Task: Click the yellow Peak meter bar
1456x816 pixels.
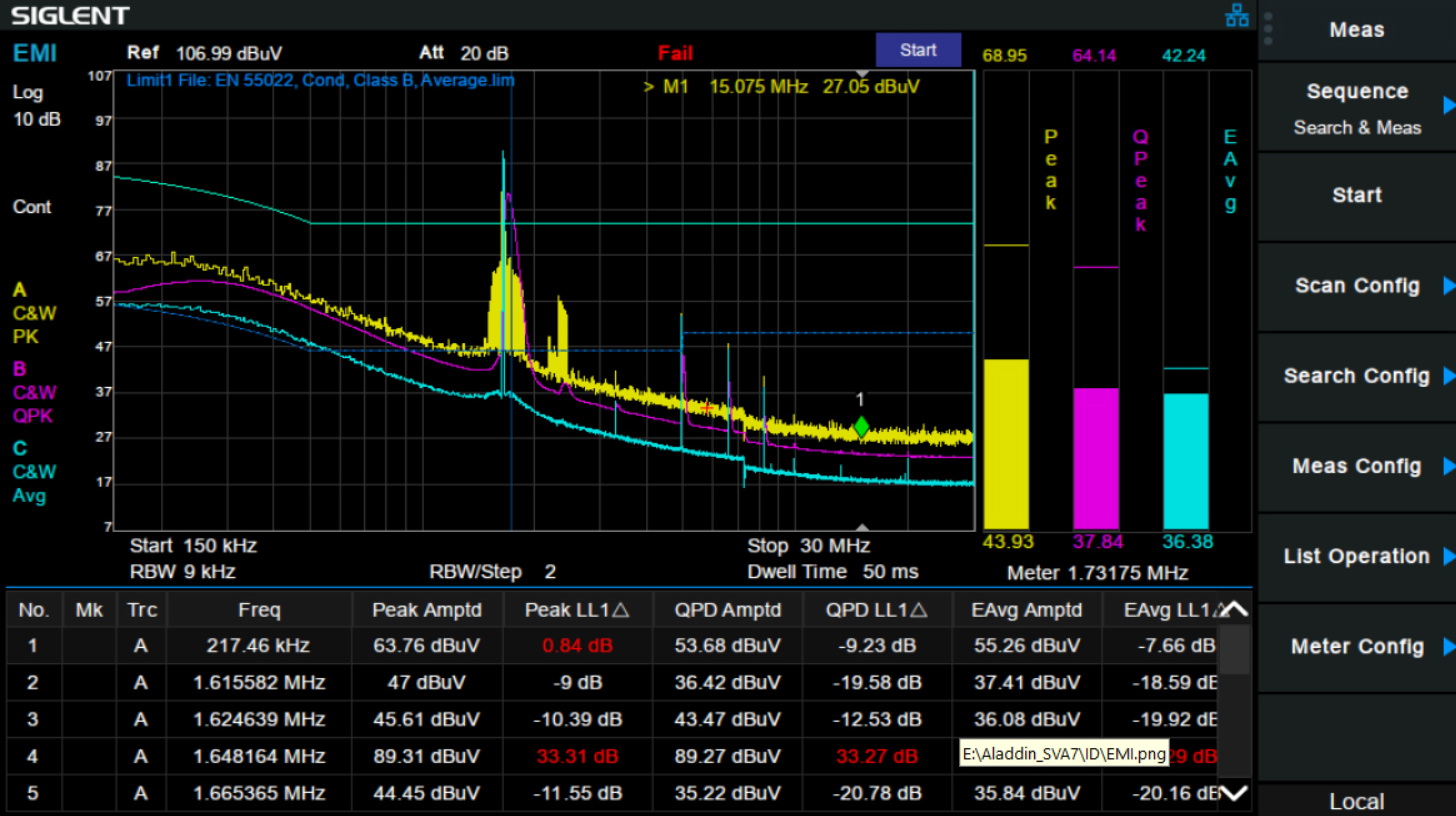Action: 1006,443
